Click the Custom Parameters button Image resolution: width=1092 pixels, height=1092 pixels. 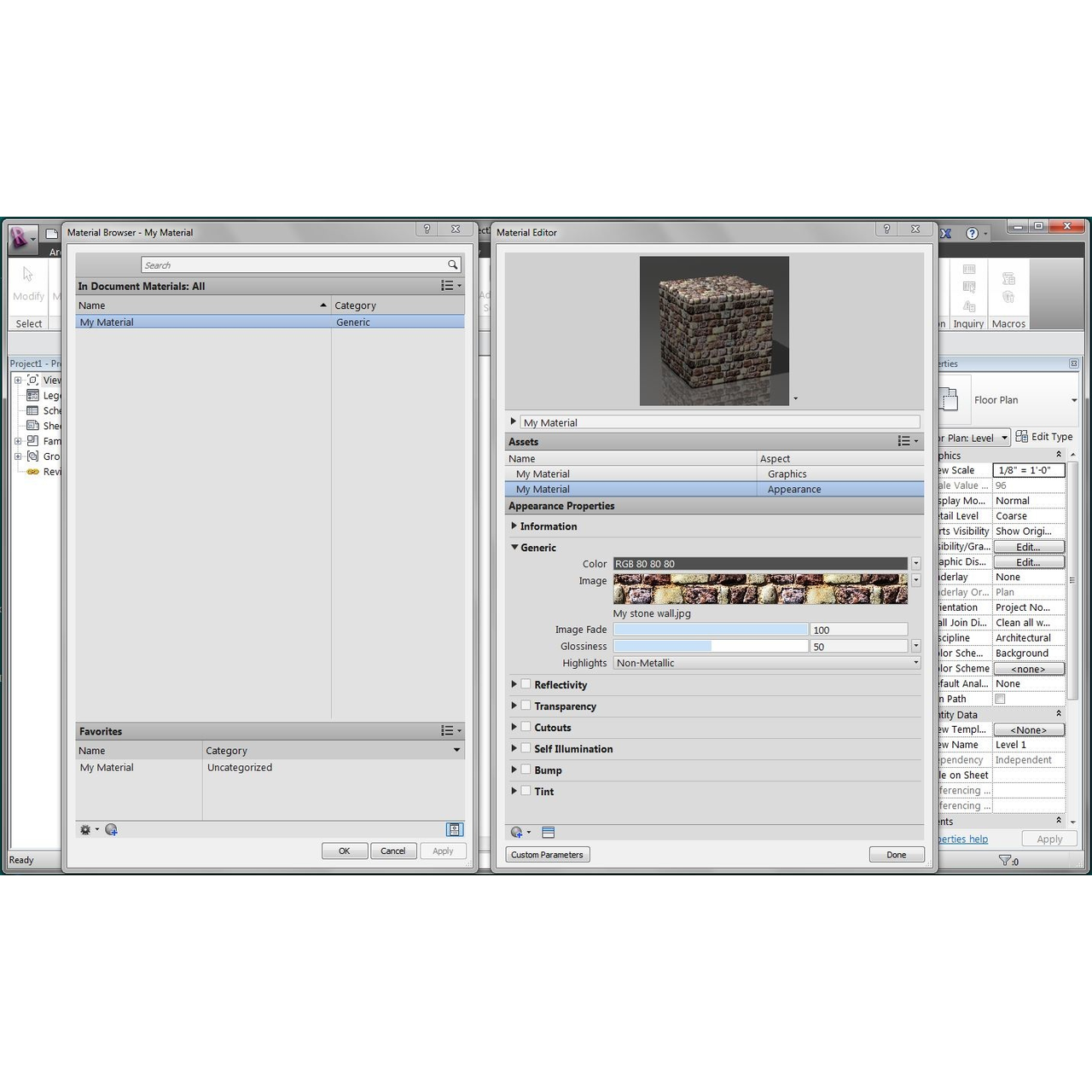click(x=547, y=855)
